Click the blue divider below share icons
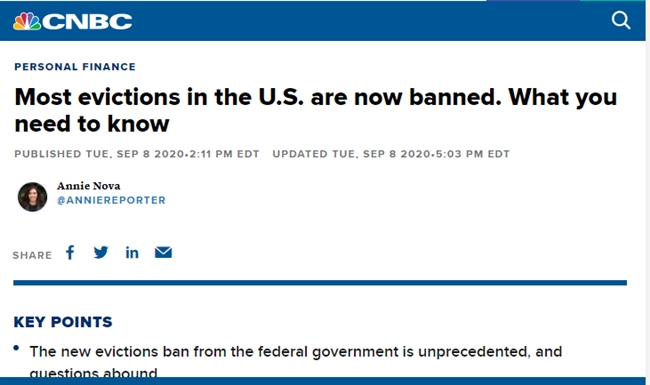Viewport: 650px width, 385px height. [320, 283]
